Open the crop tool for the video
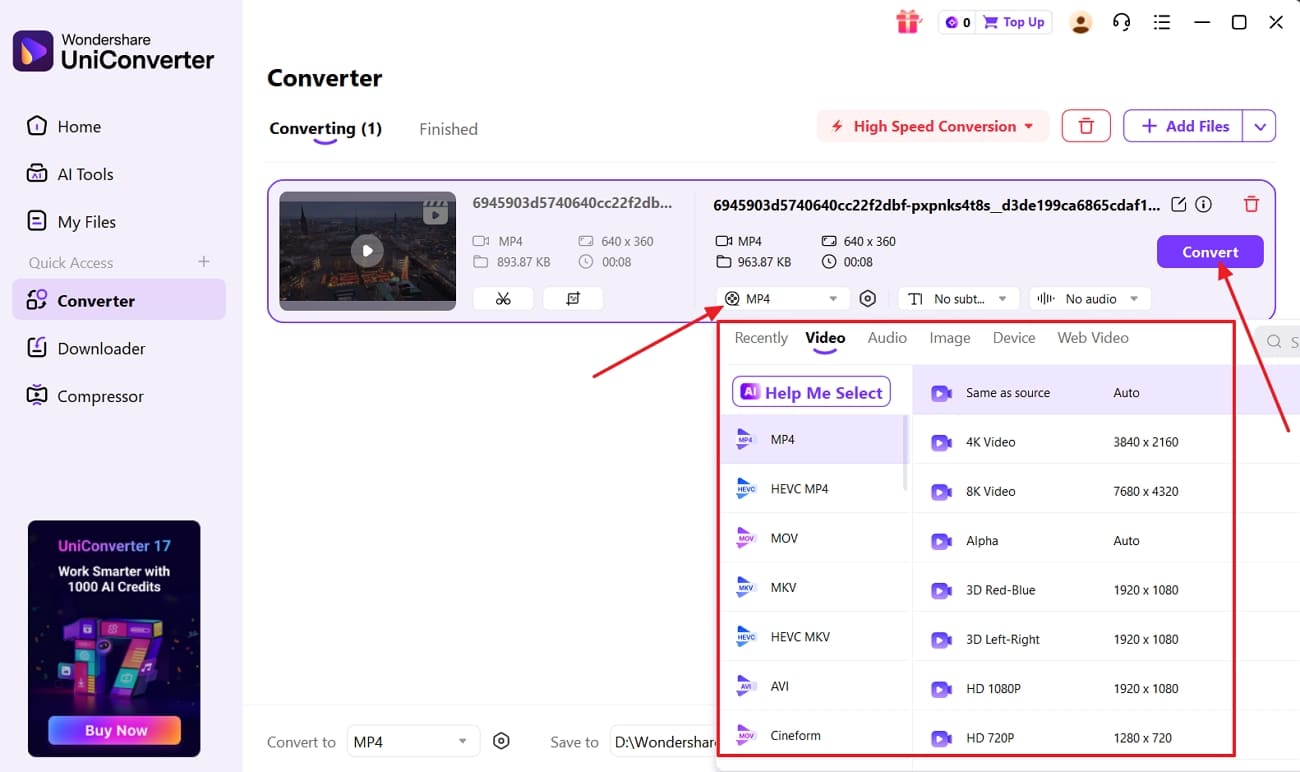1300x772 pixels. coord(573,298)
